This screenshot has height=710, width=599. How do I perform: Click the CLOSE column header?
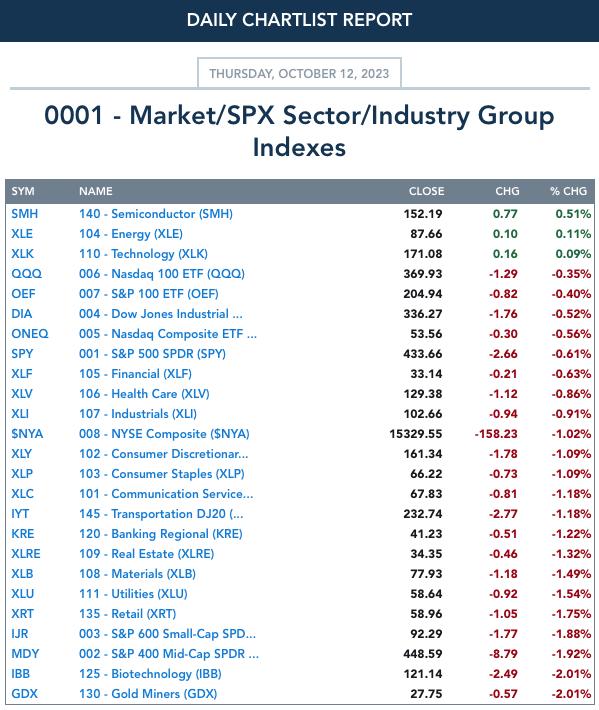pos(426,191)
